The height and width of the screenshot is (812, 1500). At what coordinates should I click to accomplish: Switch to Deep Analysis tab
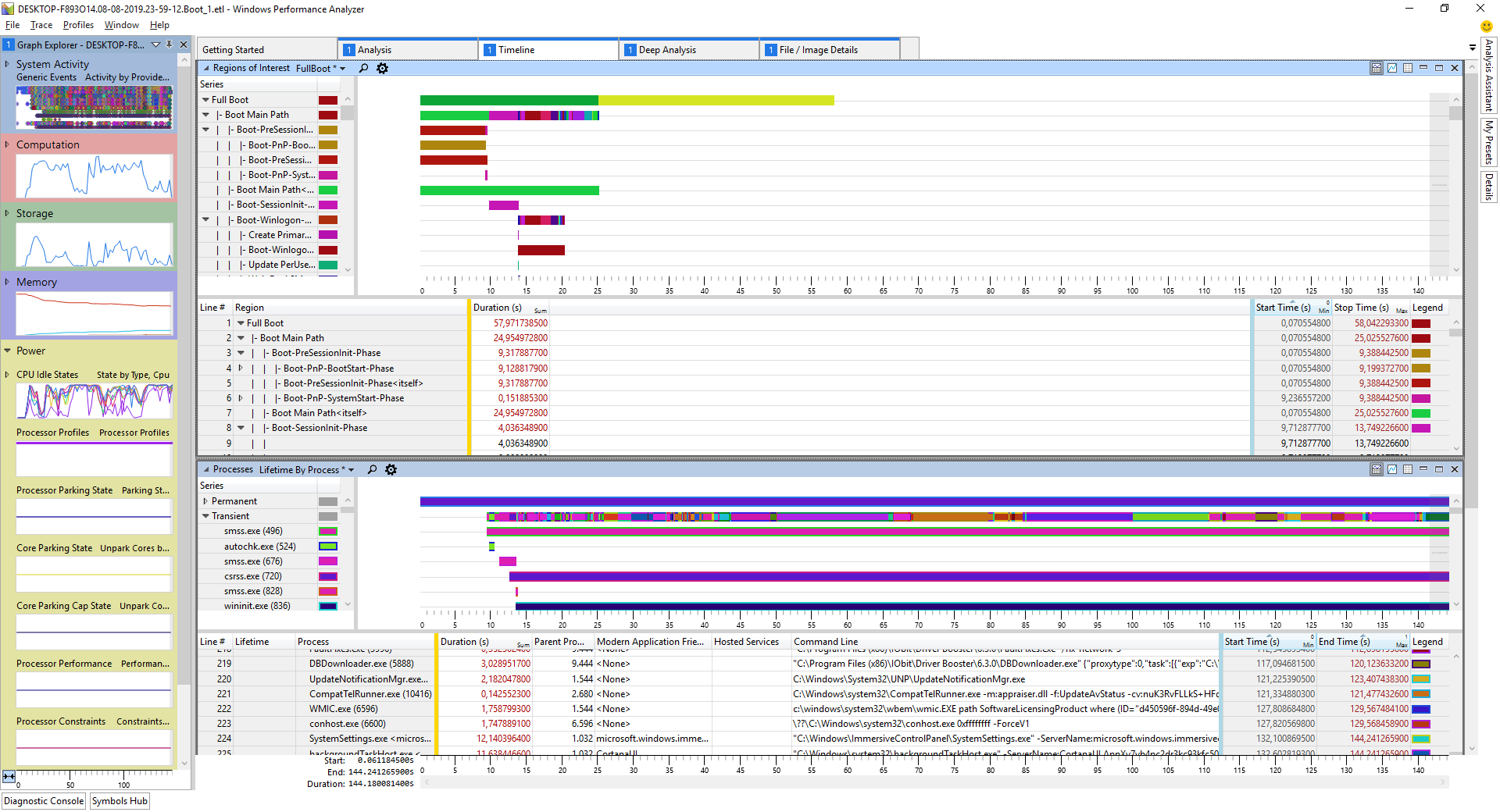coord(688,49)
